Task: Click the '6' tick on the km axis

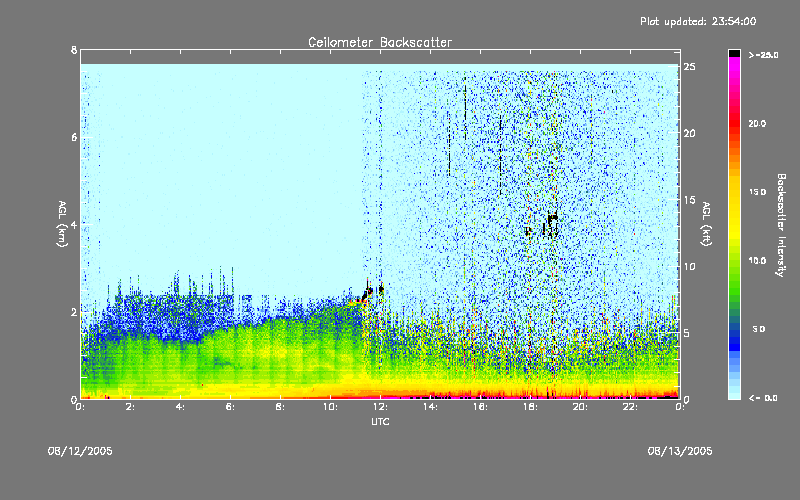Action: coord(74,138)
